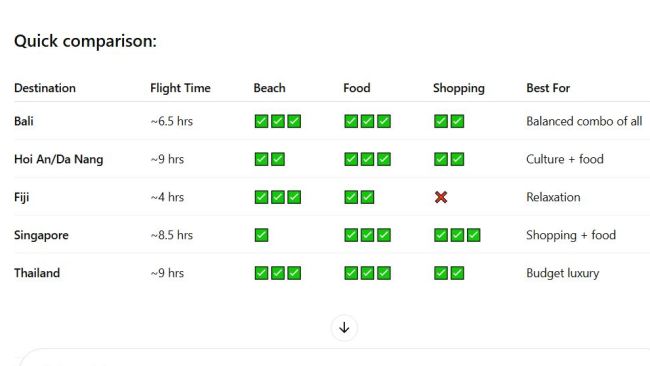Select the Flight Time column header
This screenshot has height=366, width=650.
pyautogui.click(x=180, y=88)
